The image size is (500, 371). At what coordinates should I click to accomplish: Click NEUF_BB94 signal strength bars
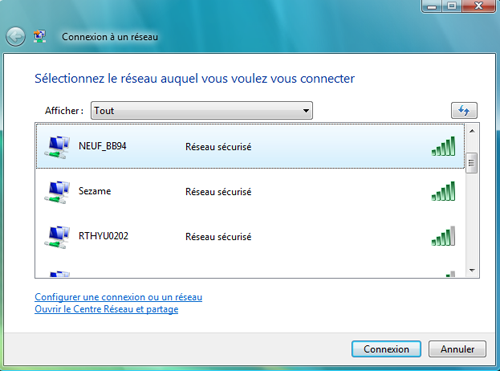coord(443,146)
